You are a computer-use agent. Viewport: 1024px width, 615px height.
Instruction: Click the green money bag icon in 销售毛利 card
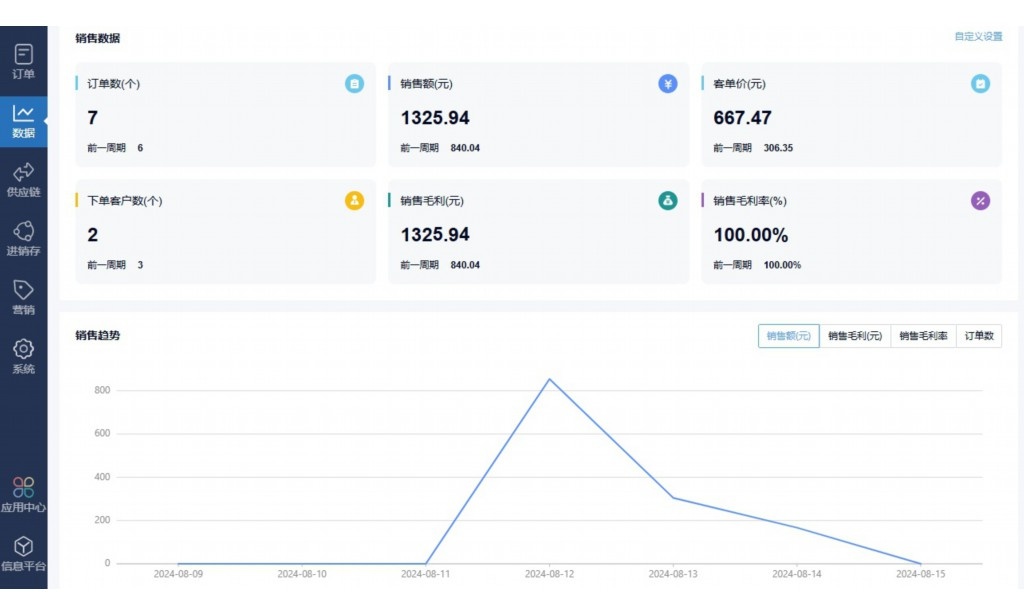[668, 201]
